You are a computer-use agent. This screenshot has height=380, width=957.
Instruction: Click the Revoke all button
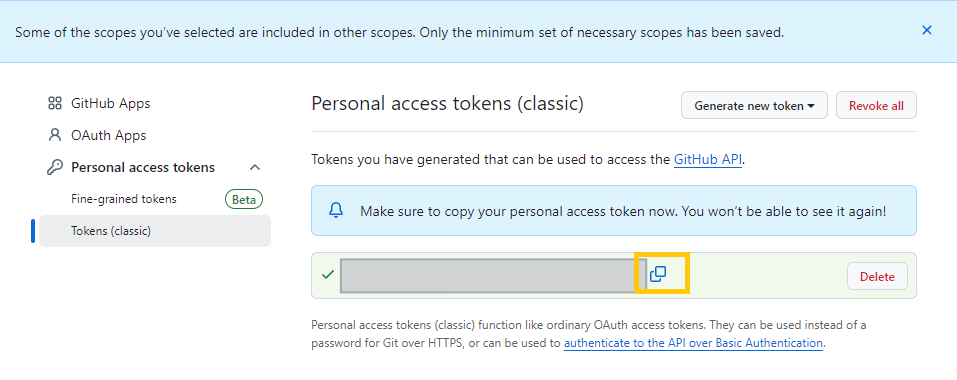coord(876,106)
